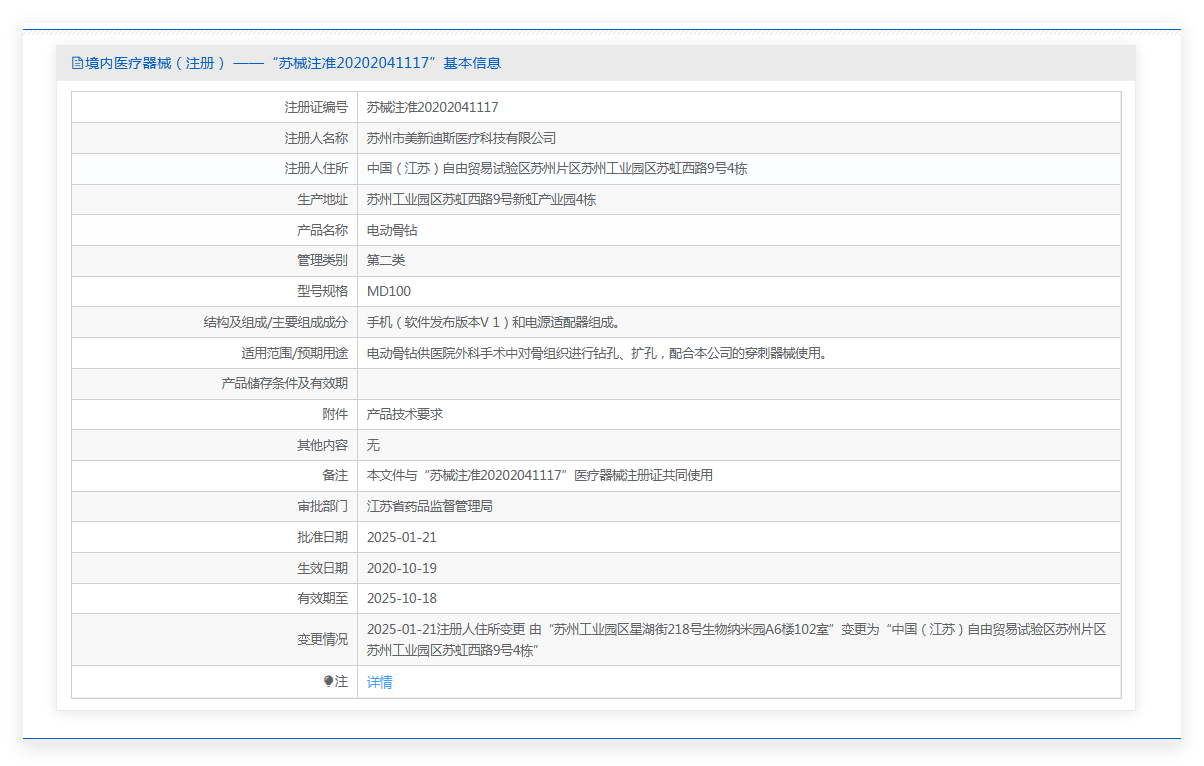Click the 产品名称 label

click(322, 230)
